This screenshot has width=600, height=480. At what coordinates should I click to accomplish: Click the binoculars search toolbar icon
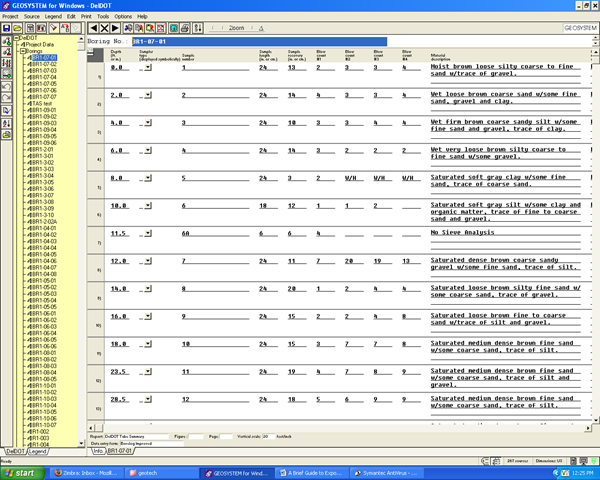pyautogui.click(x=128, y=28)
